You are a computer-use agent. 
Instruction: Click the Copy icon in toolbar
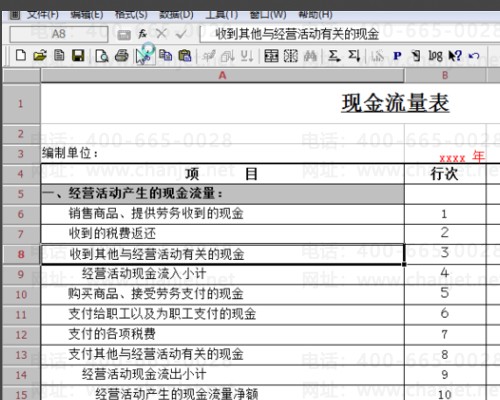click(x=165, y=55)
